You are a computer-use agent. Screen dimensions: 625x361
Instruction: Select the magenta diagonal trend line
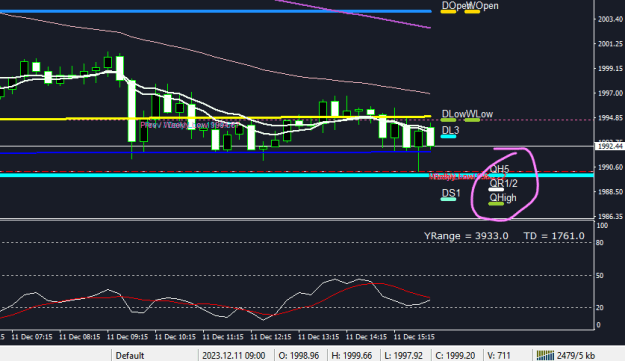coord(353,14)
